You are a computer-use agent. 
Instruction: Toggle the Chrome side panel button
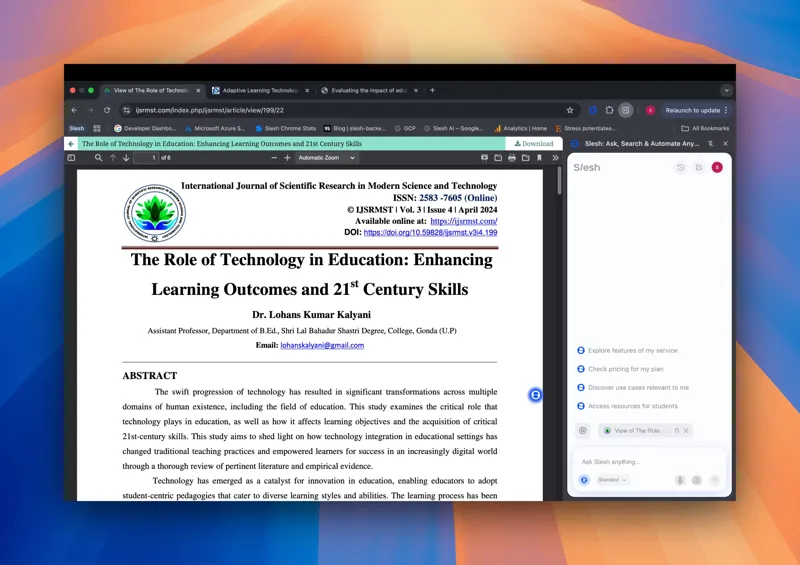click(x=626, y=110)
